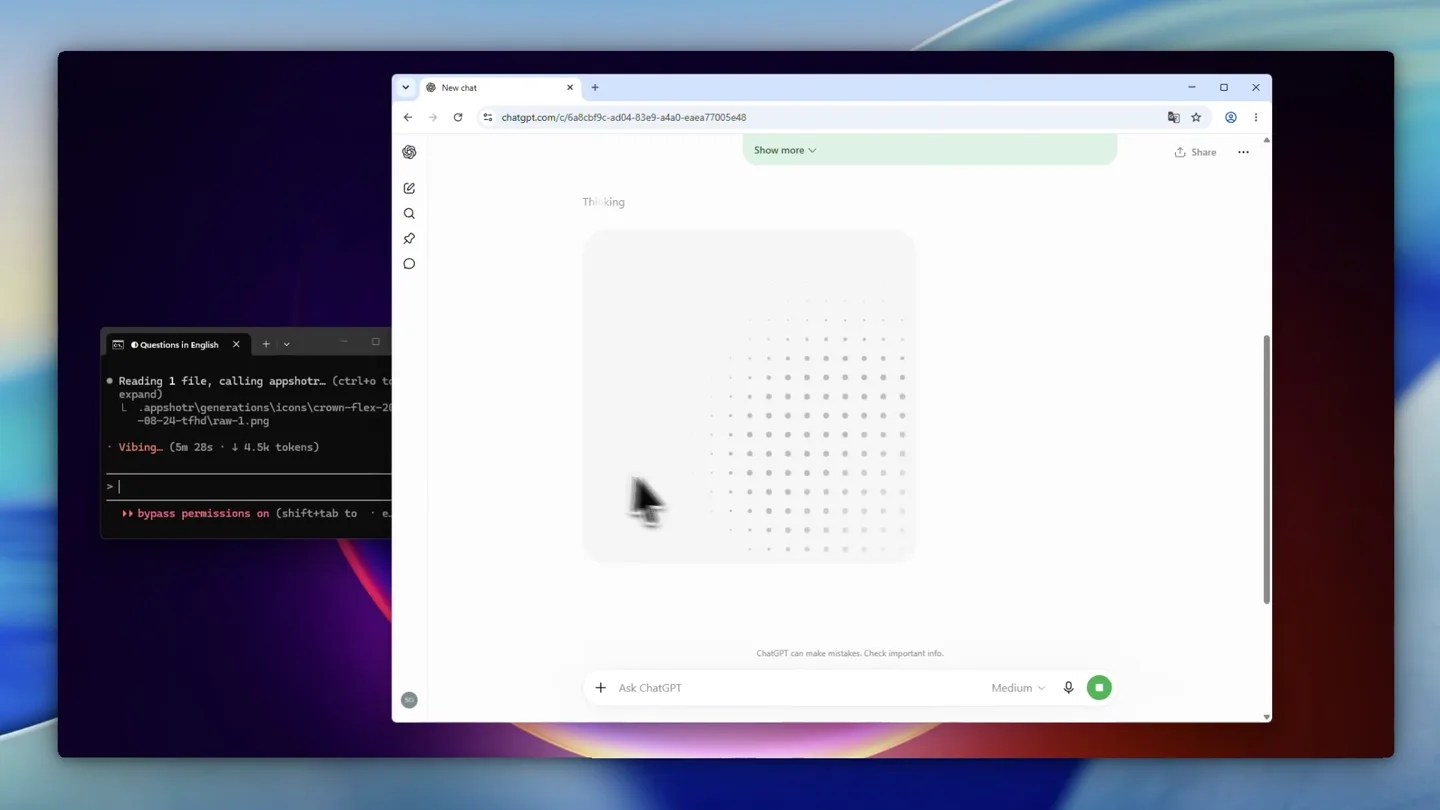The width and height of the screenshot is (1440, 810).
Task: Open the terminal new-tab dropdown arrow
Action: pyautogui.click(x=286, y=344)
